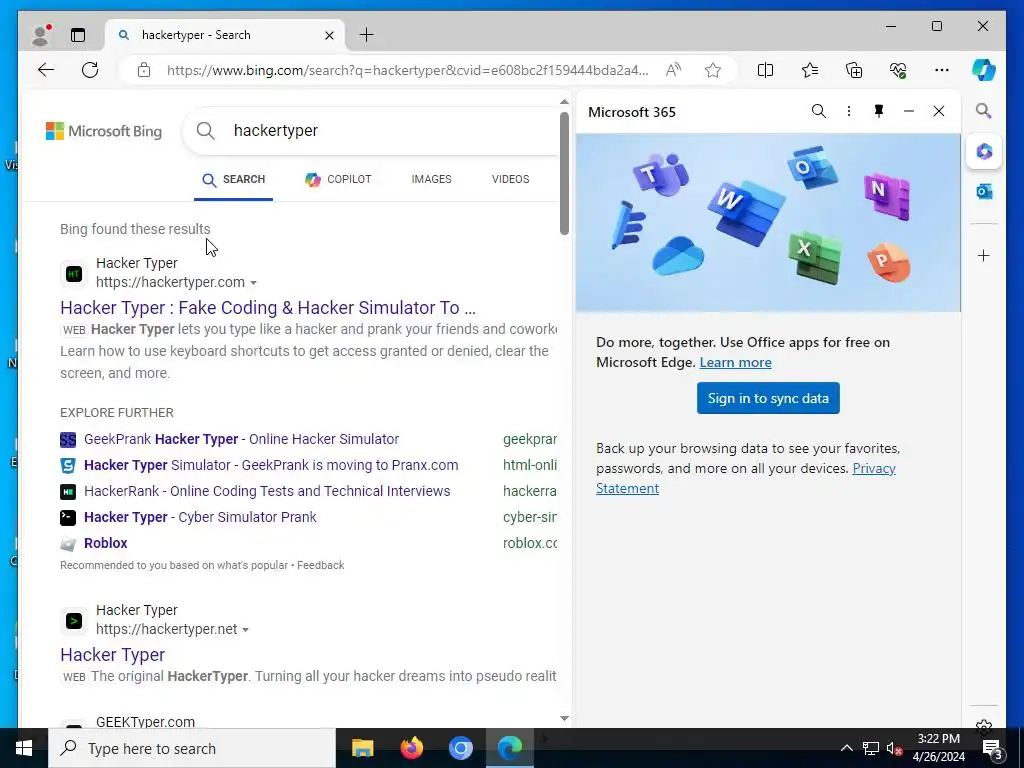Open a new tab with plus button

tap(367, 35)
